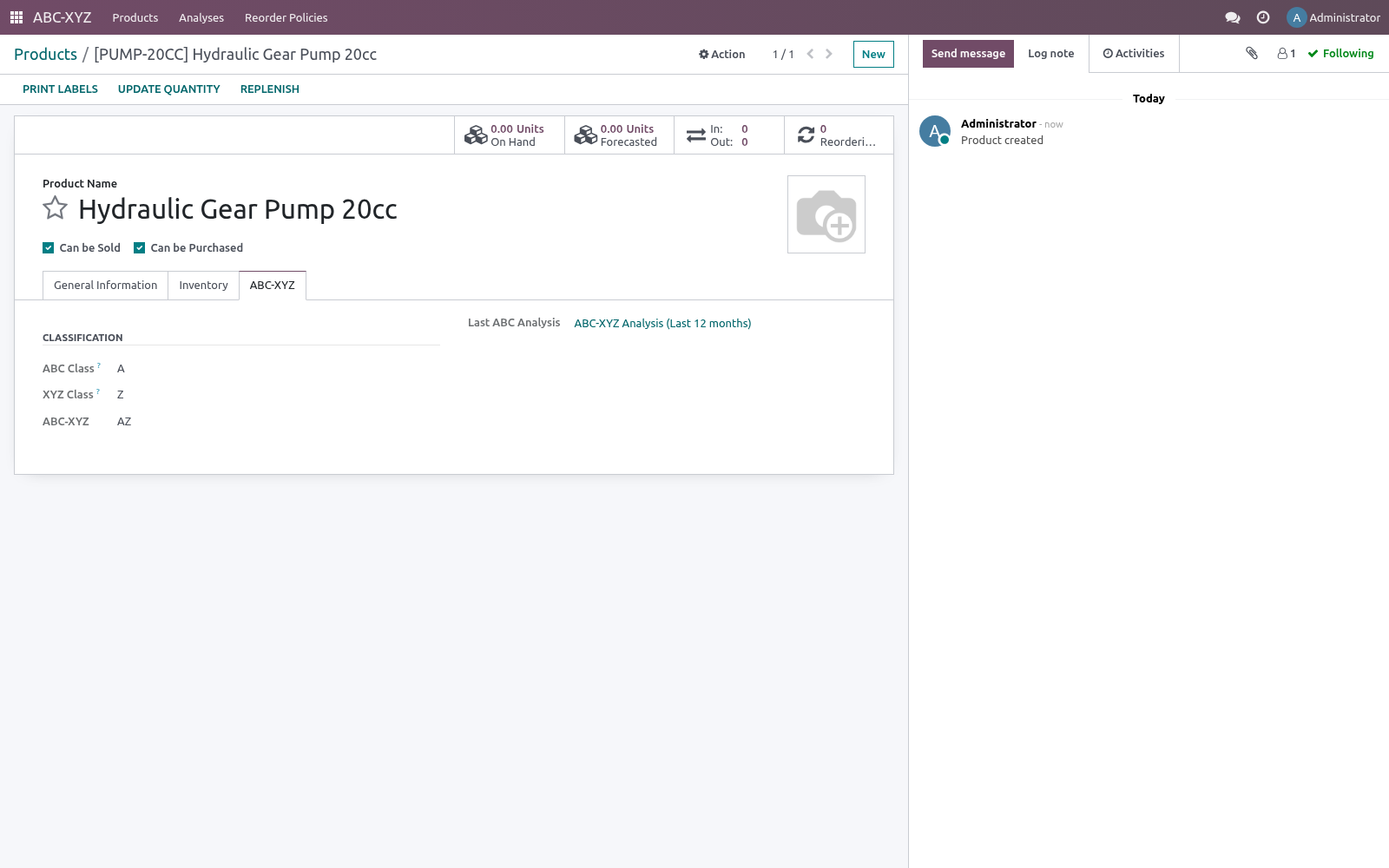Image resolution: width=1389 pixels, height=868 pixels.
Task: Open the Reordering rules stat button
Action: (839, 135)
